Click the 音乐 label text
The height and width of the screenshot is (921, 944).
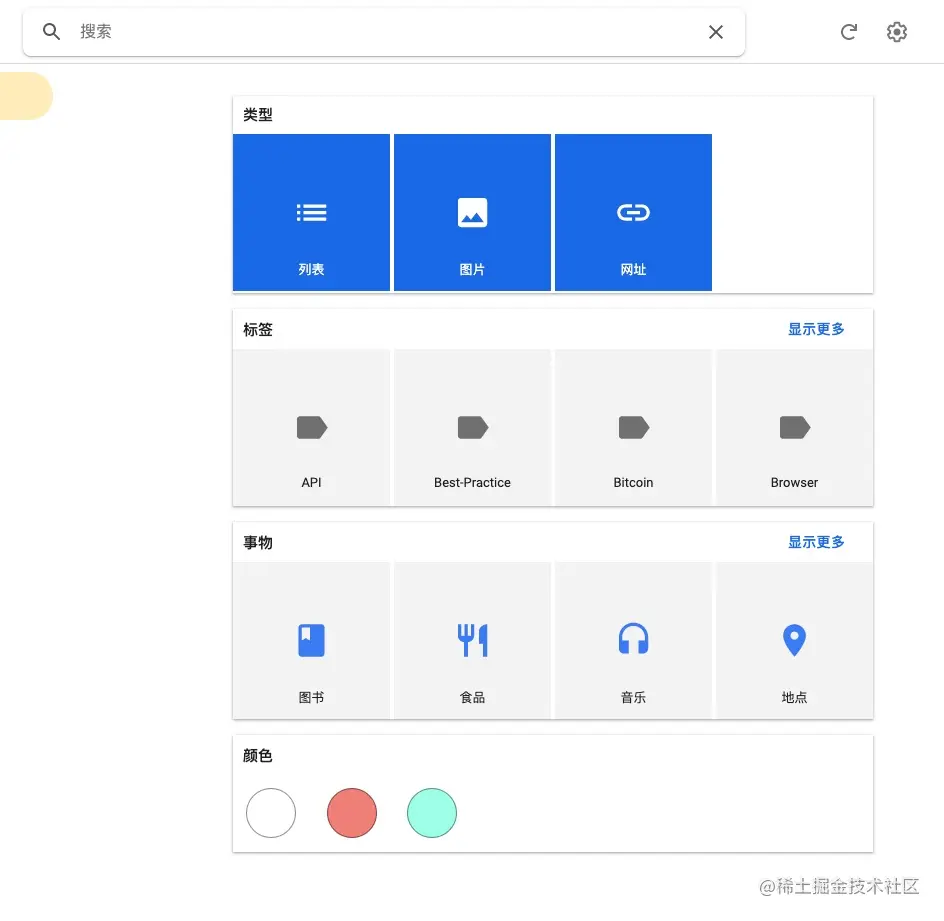coord(633,697)
